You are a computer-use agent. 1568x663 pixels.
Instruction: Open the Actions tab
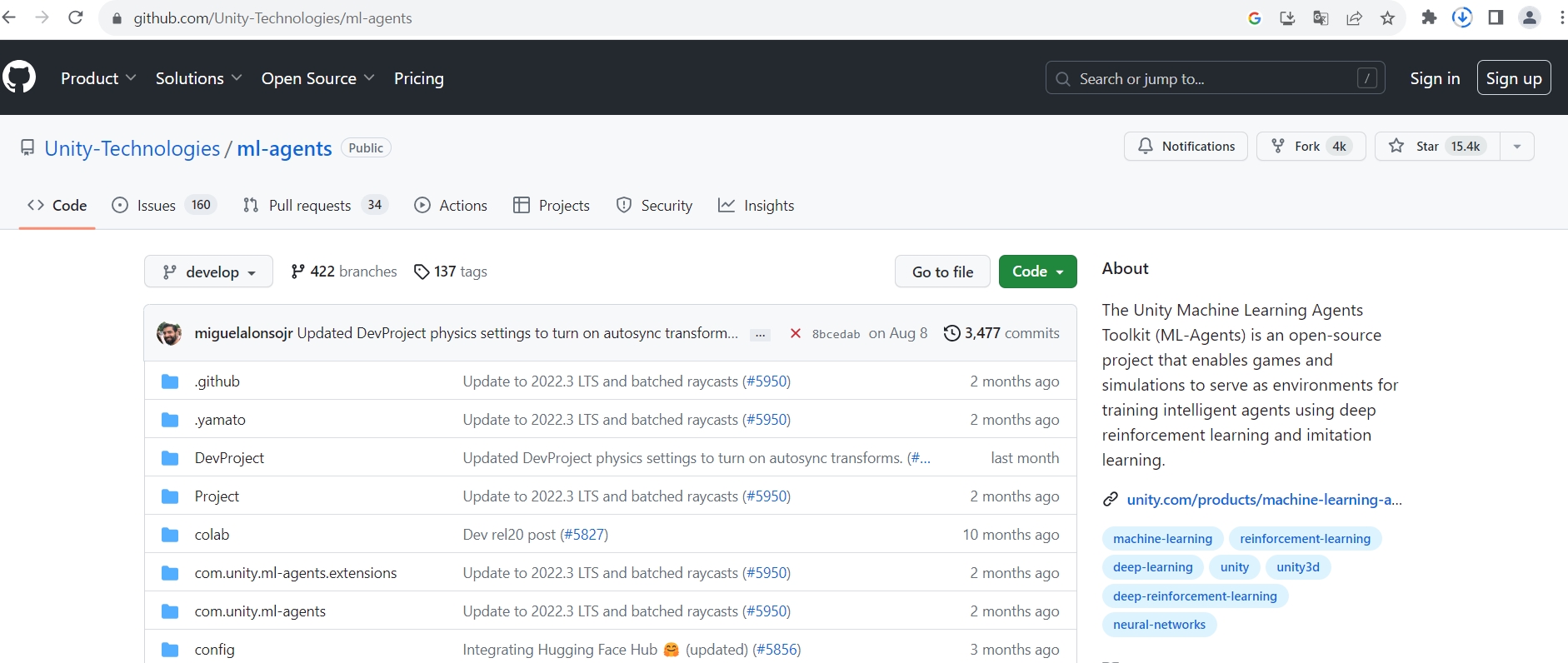[451, 205]
